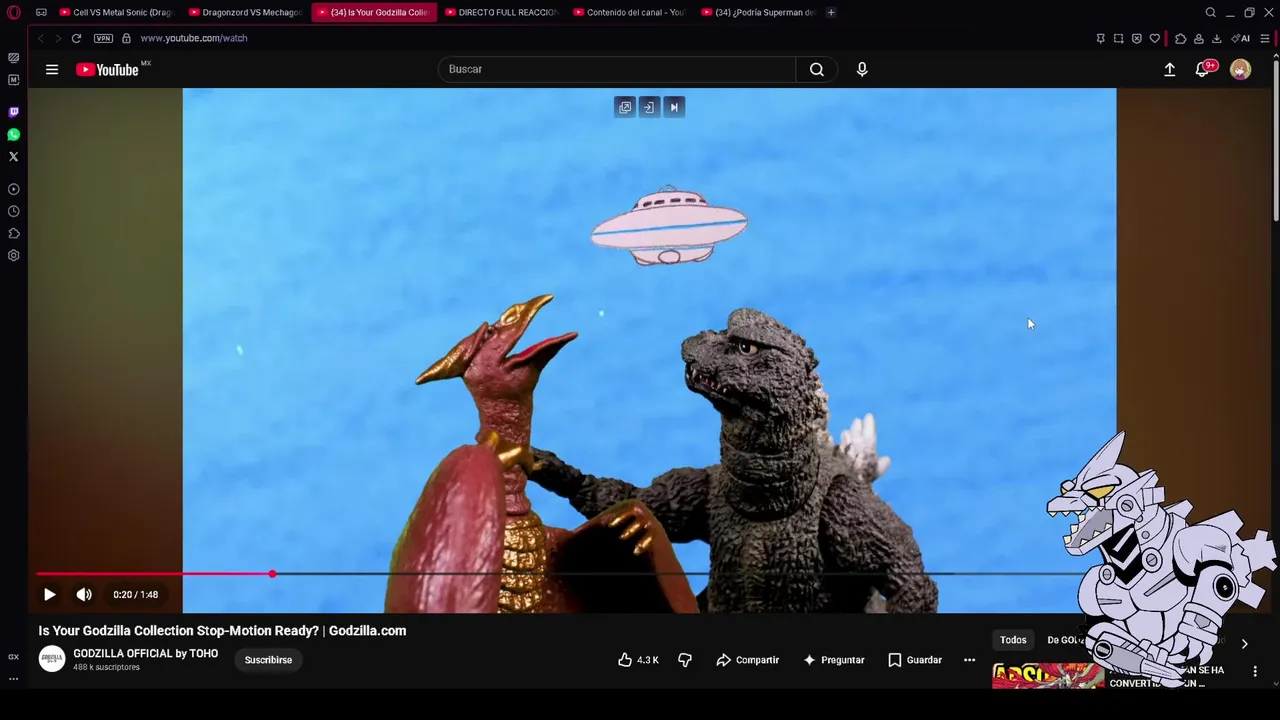Click the site security padlock icon

coord(126,38)
